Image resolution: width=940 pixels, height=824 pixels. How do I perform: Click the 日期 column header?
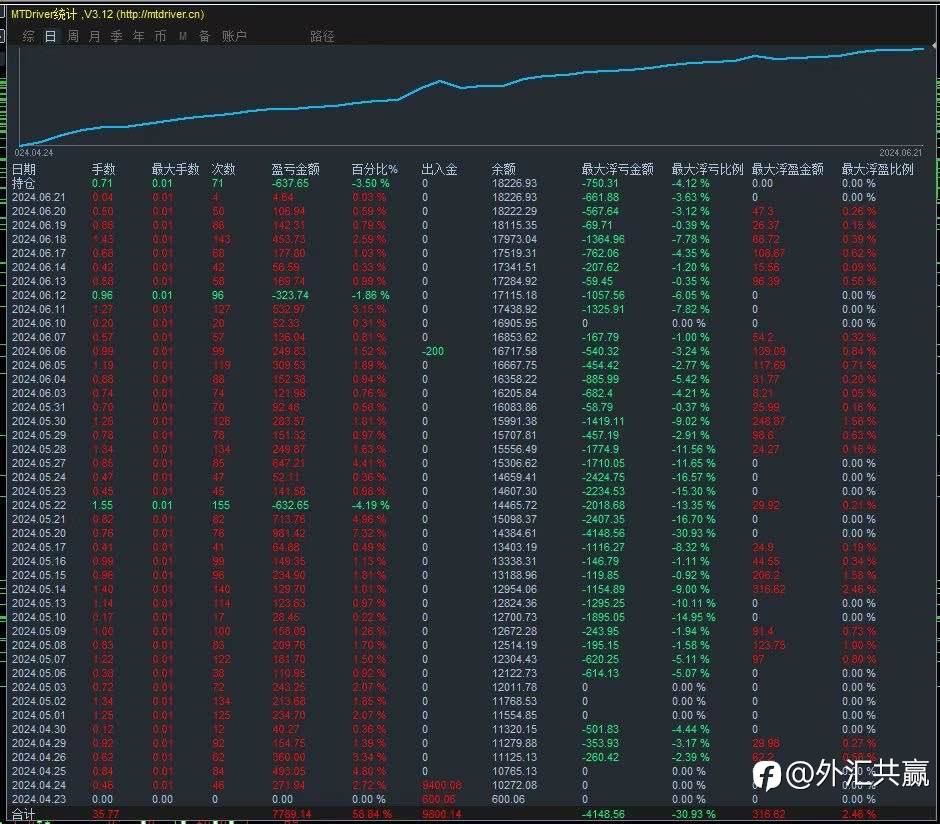[24, 170]
